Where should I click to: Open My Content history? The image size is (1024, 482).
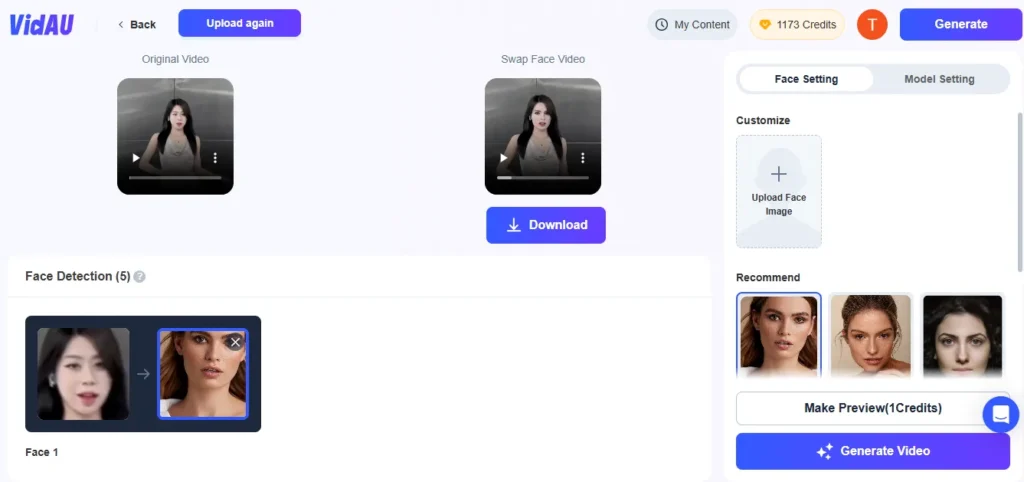tap(692, 25)
